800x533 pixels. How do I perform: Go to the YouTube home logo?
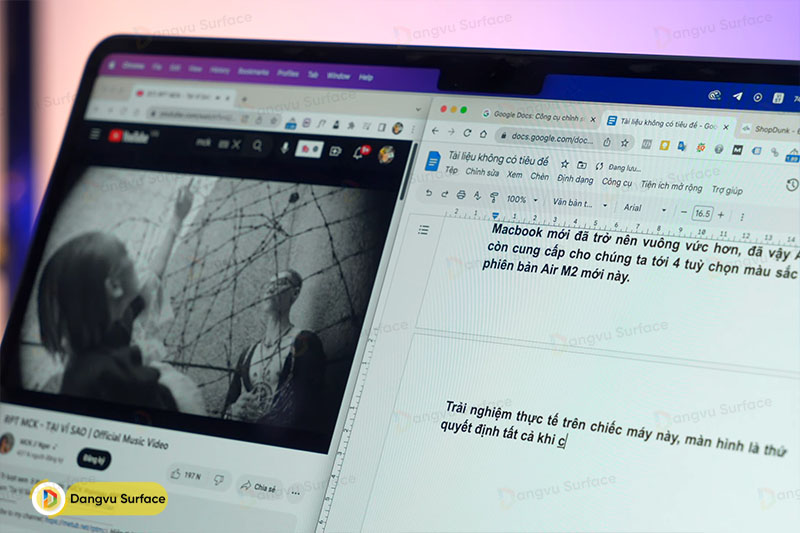[x=129, y=136]
